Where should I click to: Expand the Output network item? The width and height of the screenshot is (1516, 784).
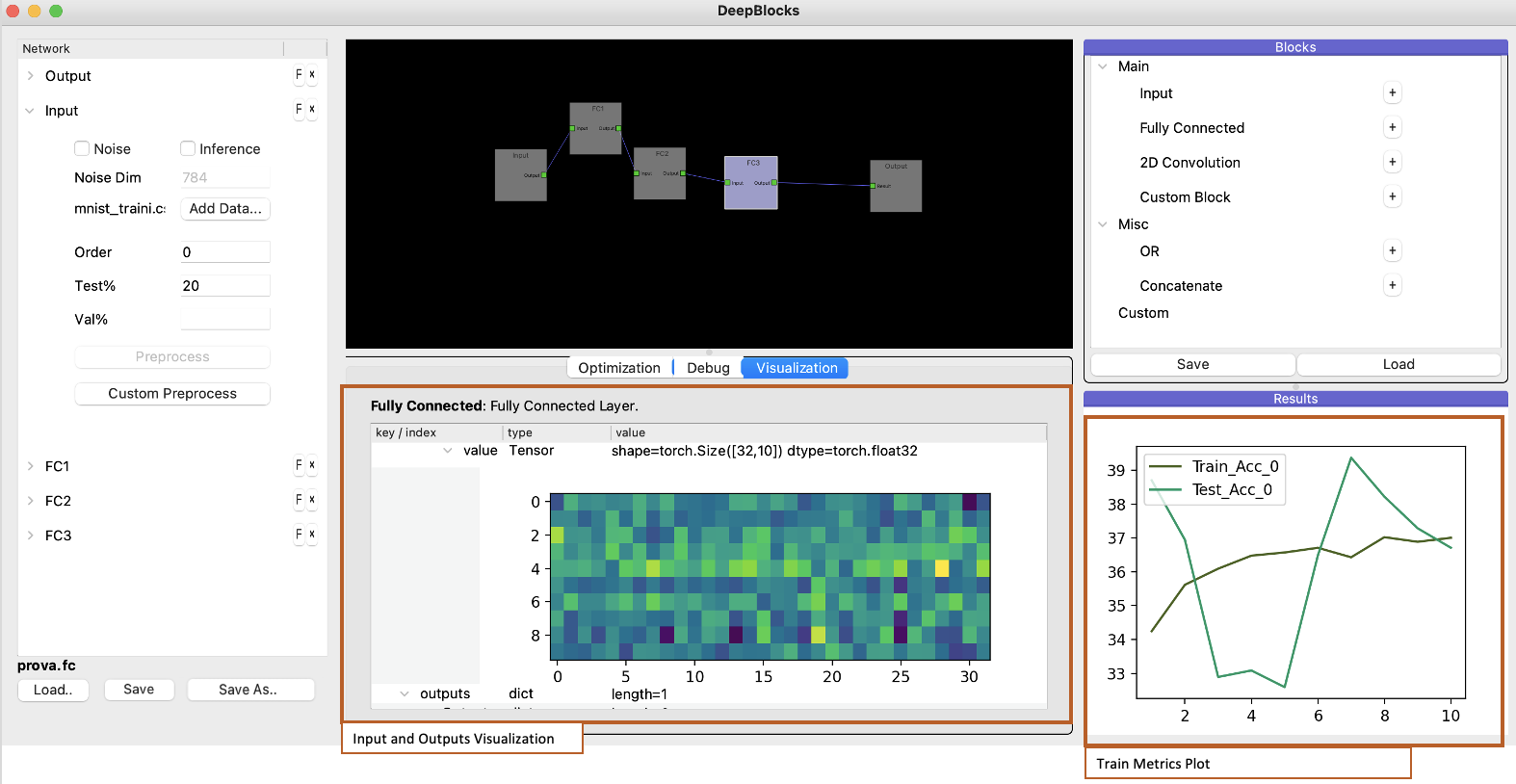click(30, 76)
